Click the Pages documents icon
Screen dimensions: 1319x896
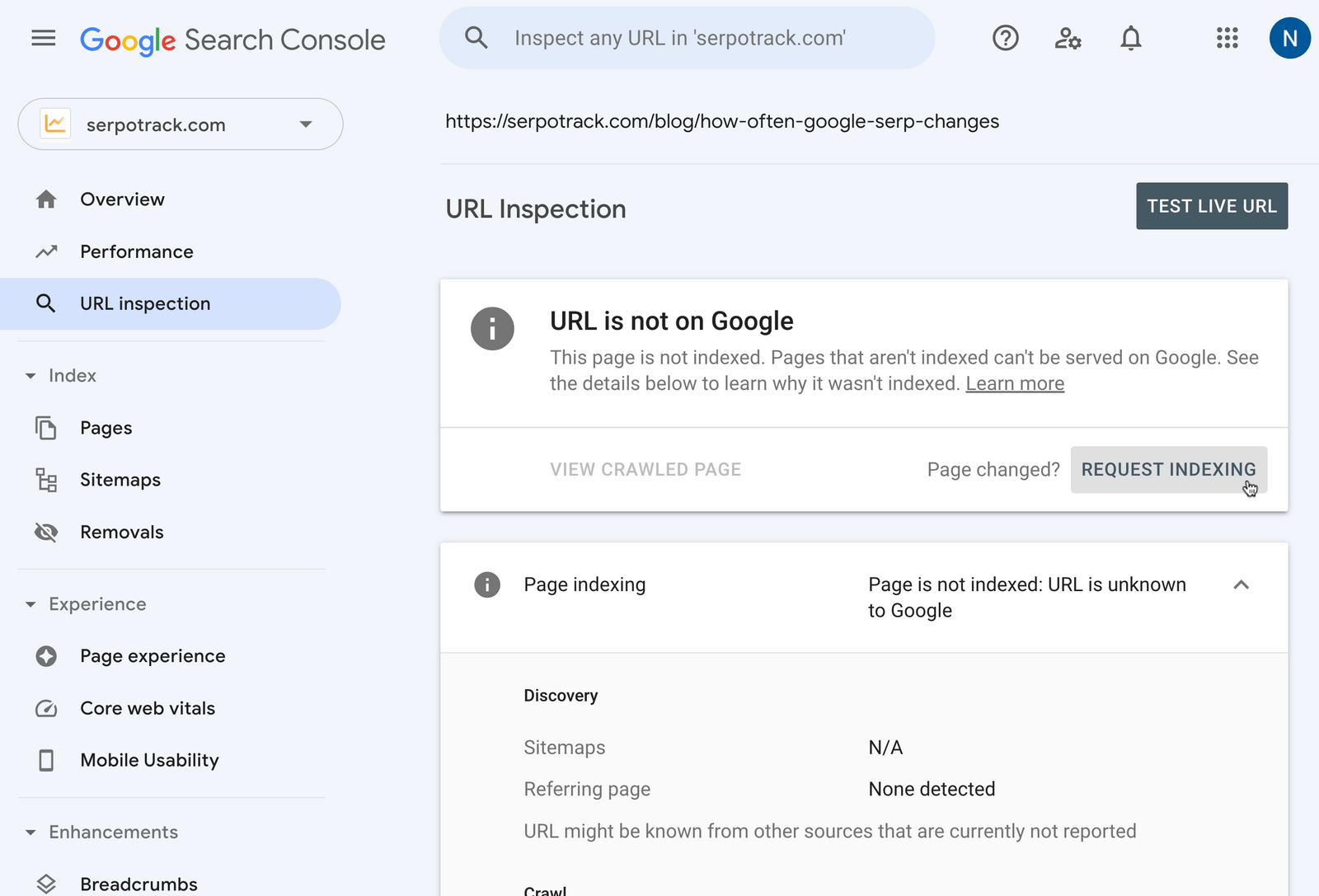(x=46, y=428)
